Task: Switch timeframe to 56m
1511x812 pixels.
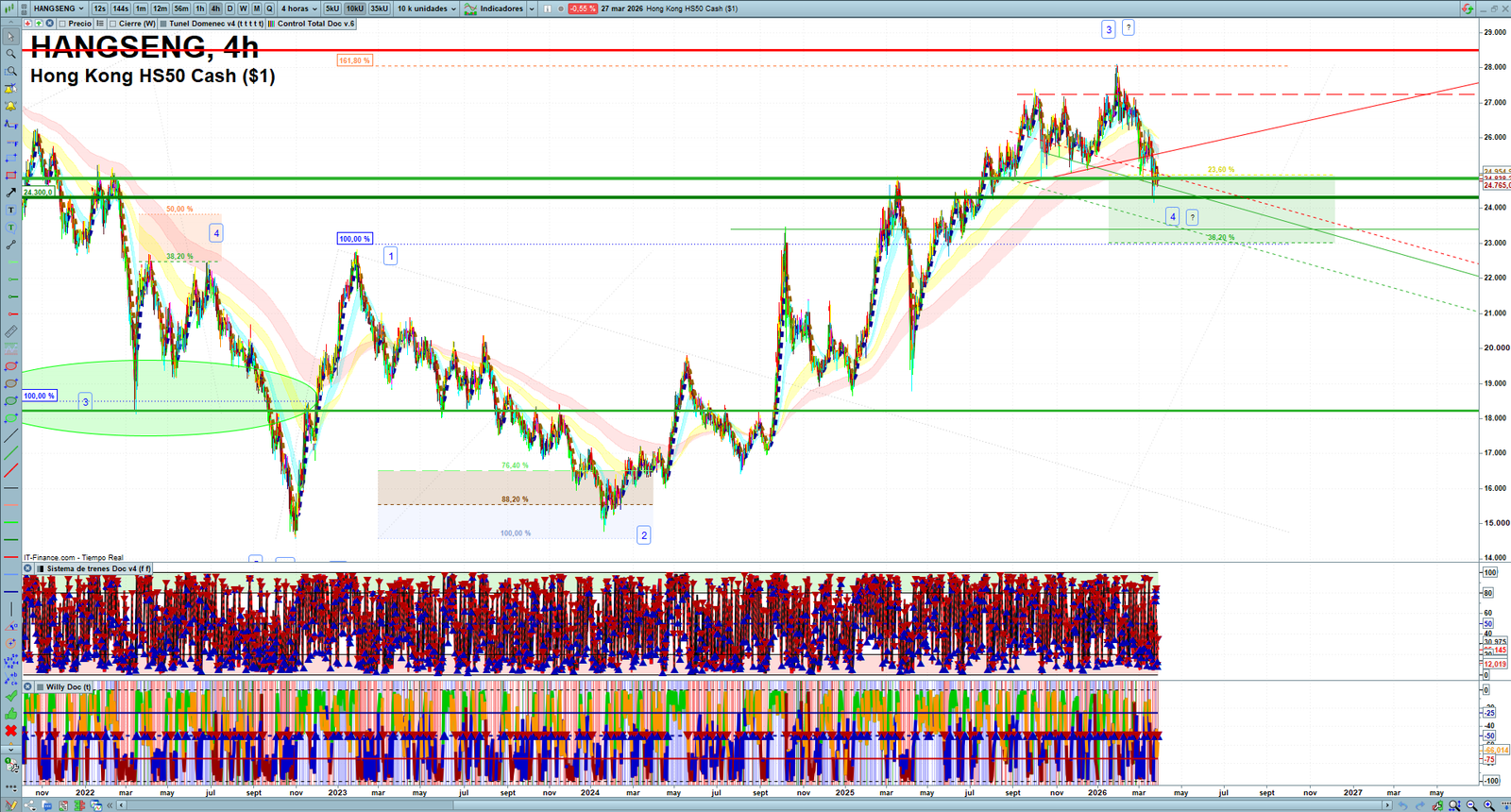Action: [181, 8]
